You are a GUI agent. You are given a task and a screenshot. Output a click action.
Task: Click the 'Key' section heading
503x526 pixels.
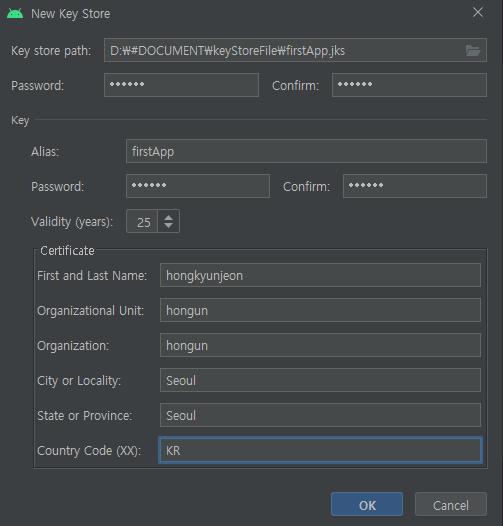point(20,120)
